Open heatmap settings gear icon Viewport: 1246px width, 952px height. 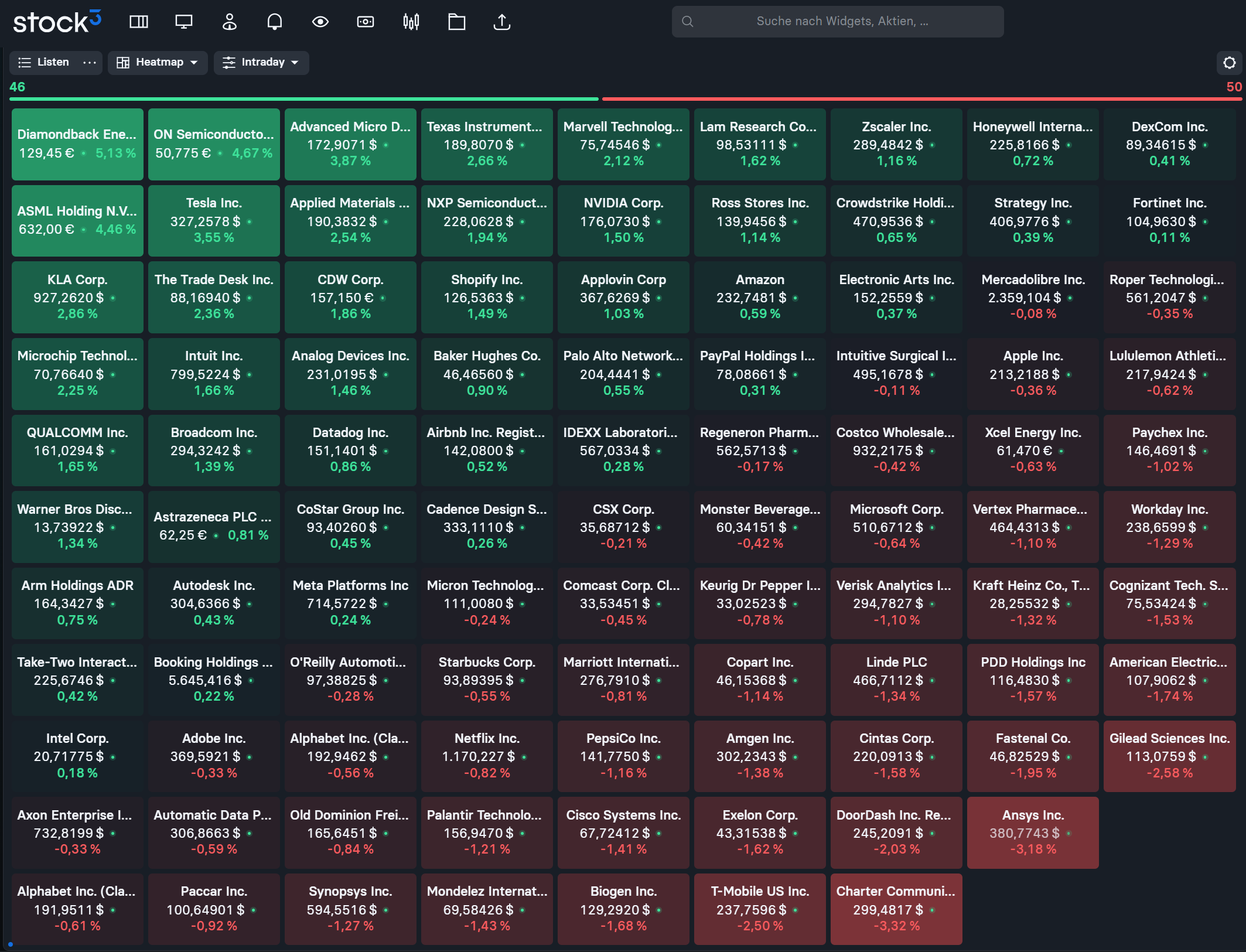(1230, 63)
